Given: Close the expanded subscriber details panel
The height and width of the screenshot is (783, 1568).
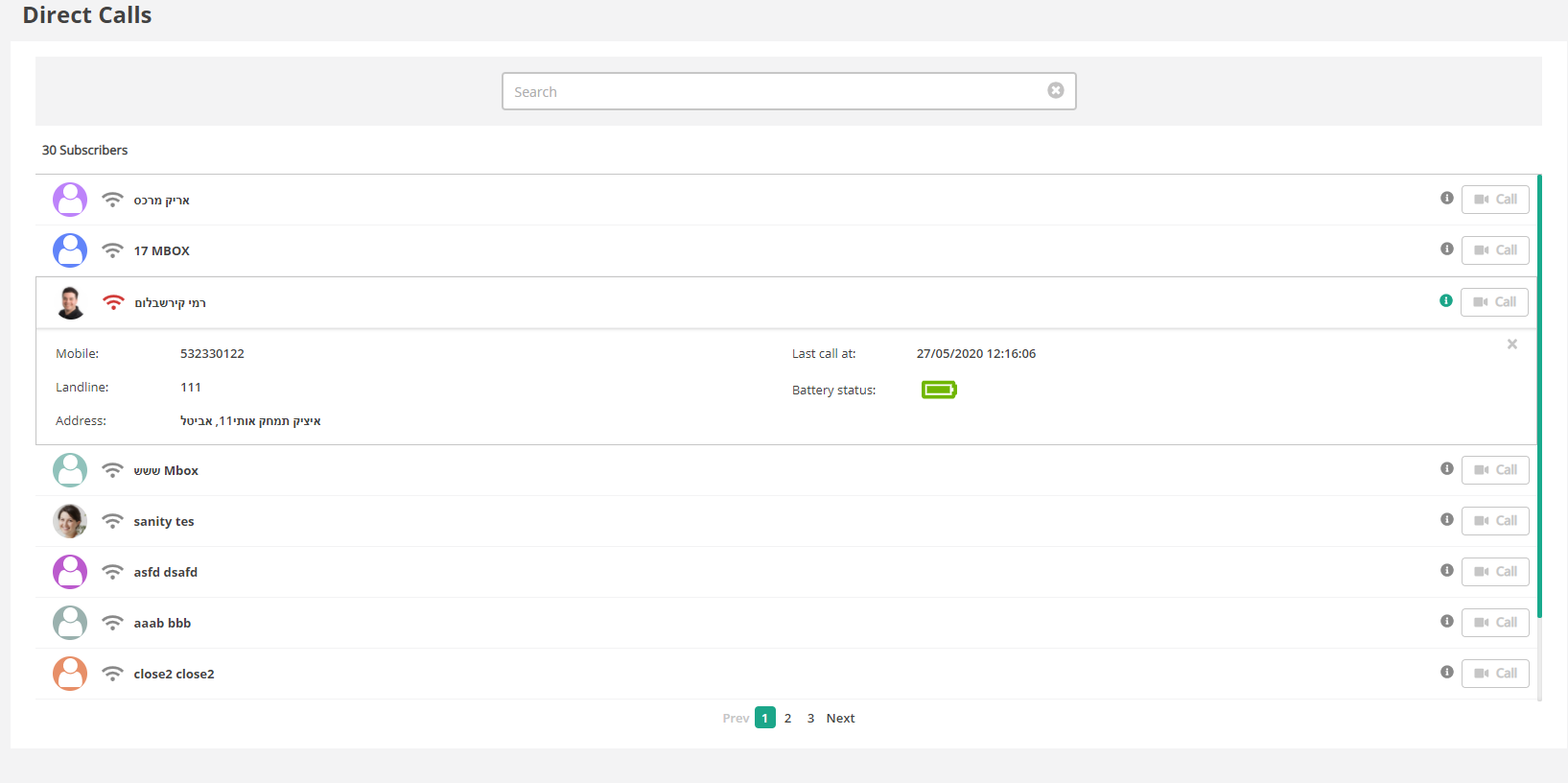Looking at the screenshot, I should tap(1511, 344).
